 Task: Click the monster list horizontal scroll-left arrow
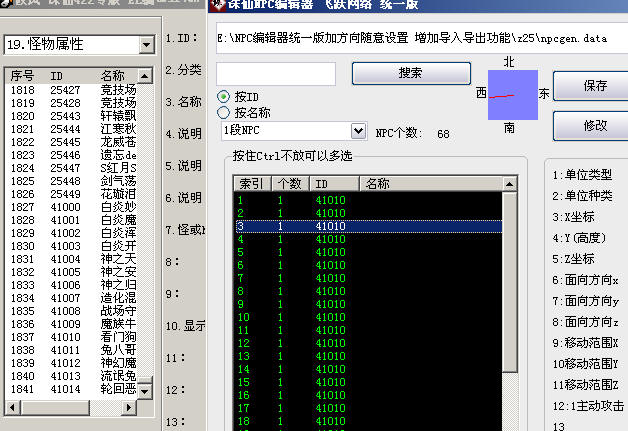point(11,406)
